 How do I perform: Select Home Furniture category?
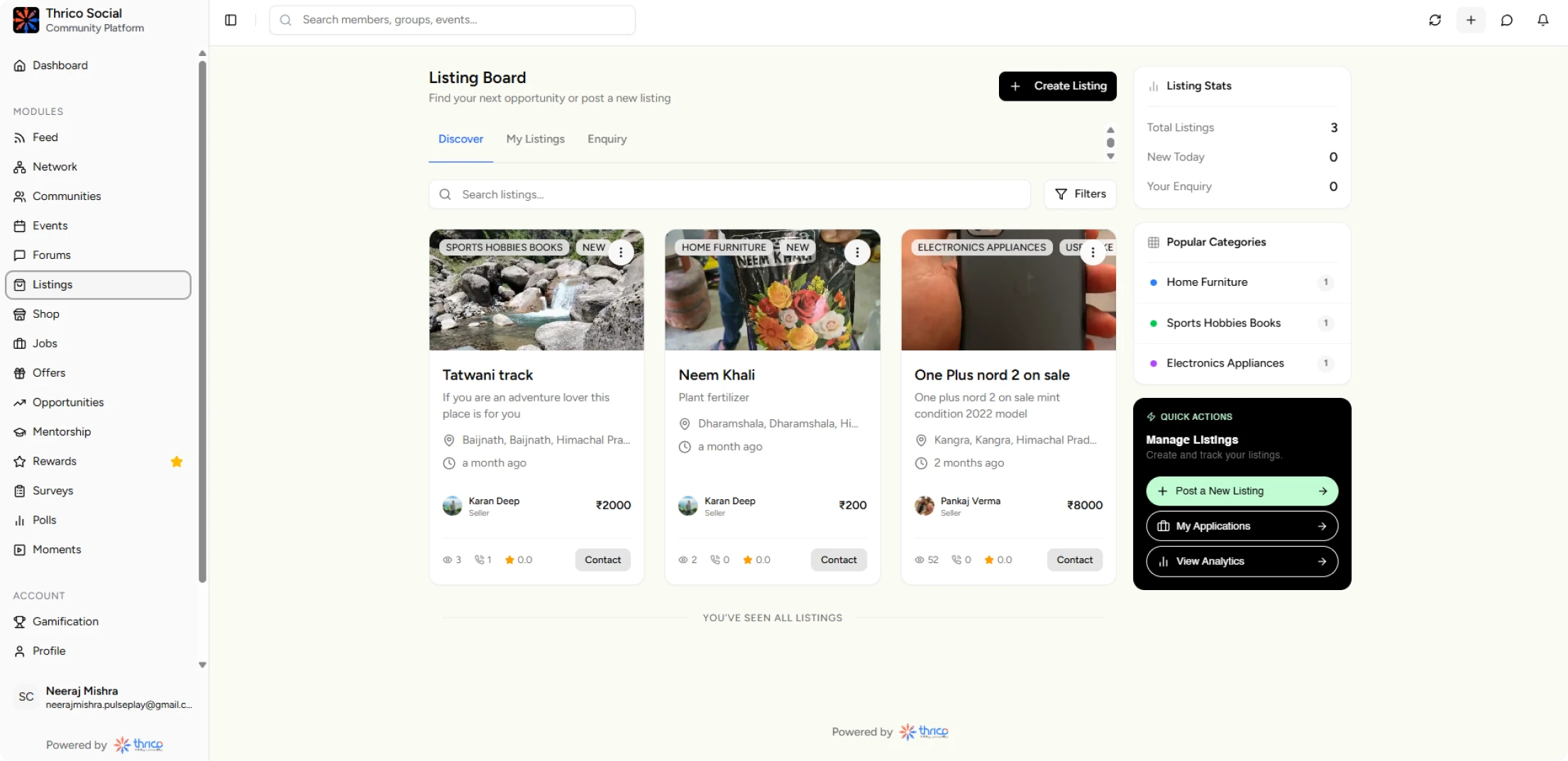coord(1242,282)
